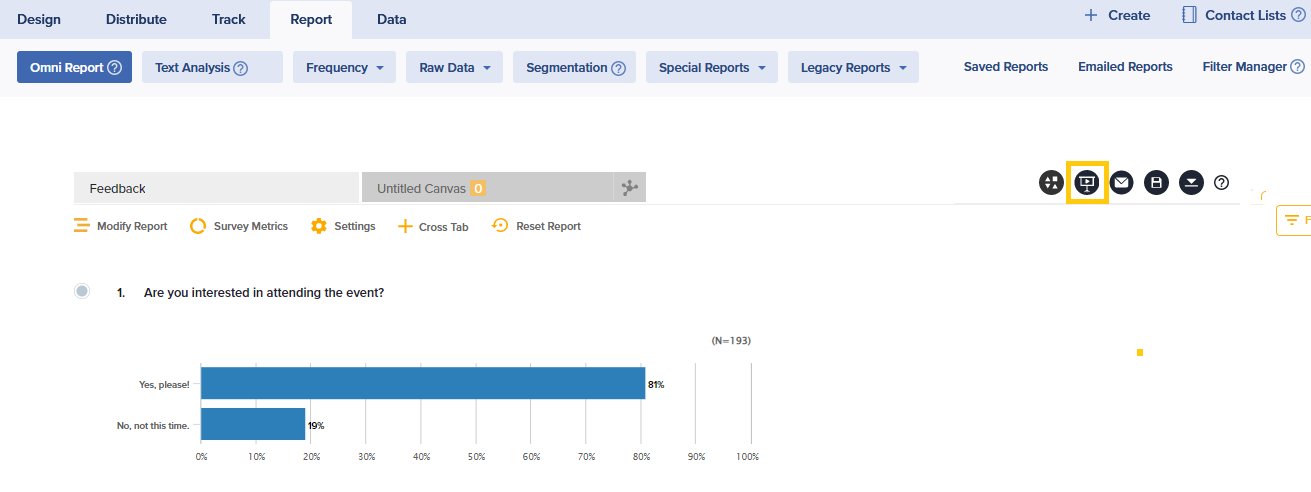The height and width of the screenshot is (492, 1311).
Task: Open the Special Reports dropdown
Action: pyautogui.click(x=711, y=68)
